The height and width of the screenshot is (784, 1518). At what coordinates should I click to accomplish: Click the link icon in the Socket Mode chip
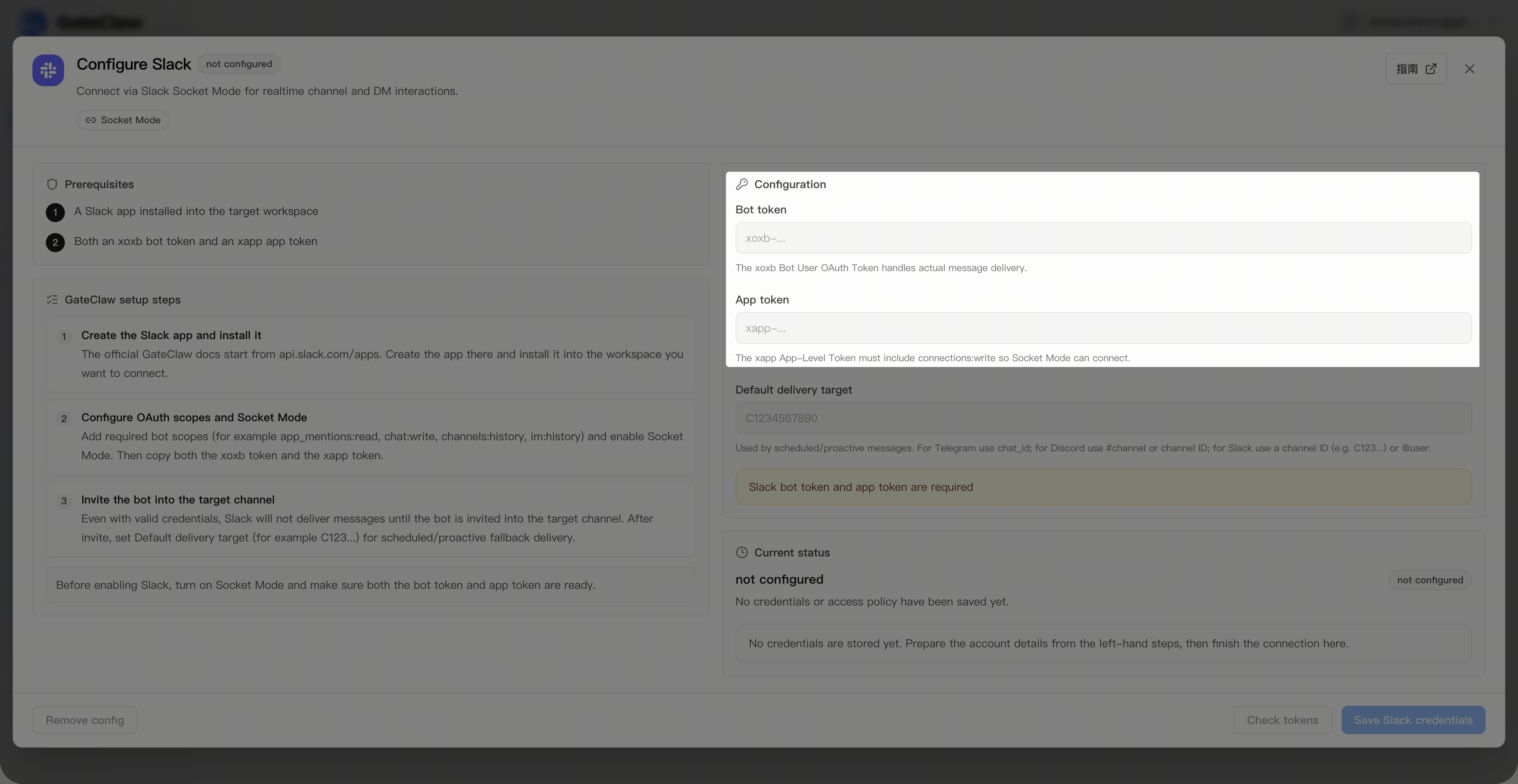(x=91, y=120)
